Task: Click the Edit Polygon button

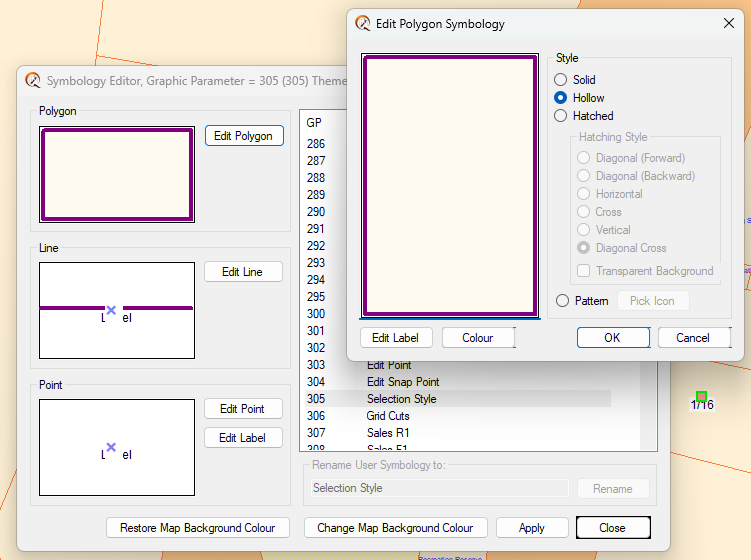Action: click(x=244, y=136)
